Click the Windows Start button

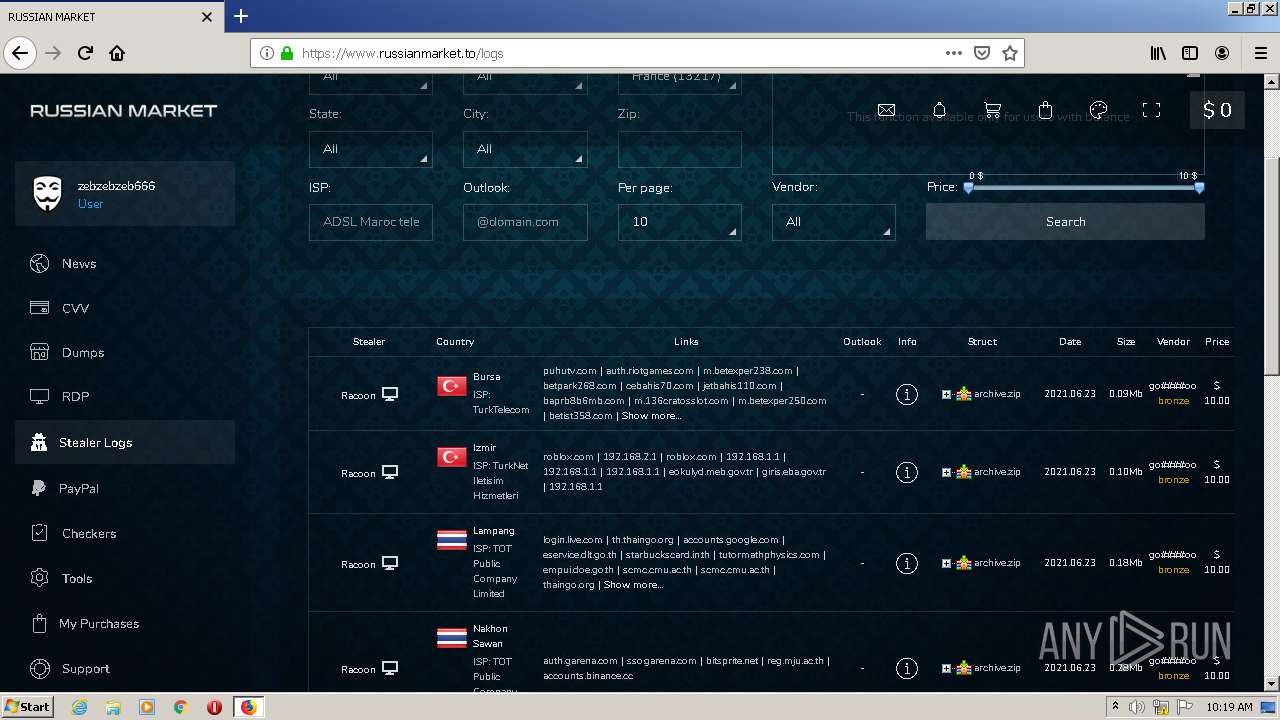click(x=28, y=706)
